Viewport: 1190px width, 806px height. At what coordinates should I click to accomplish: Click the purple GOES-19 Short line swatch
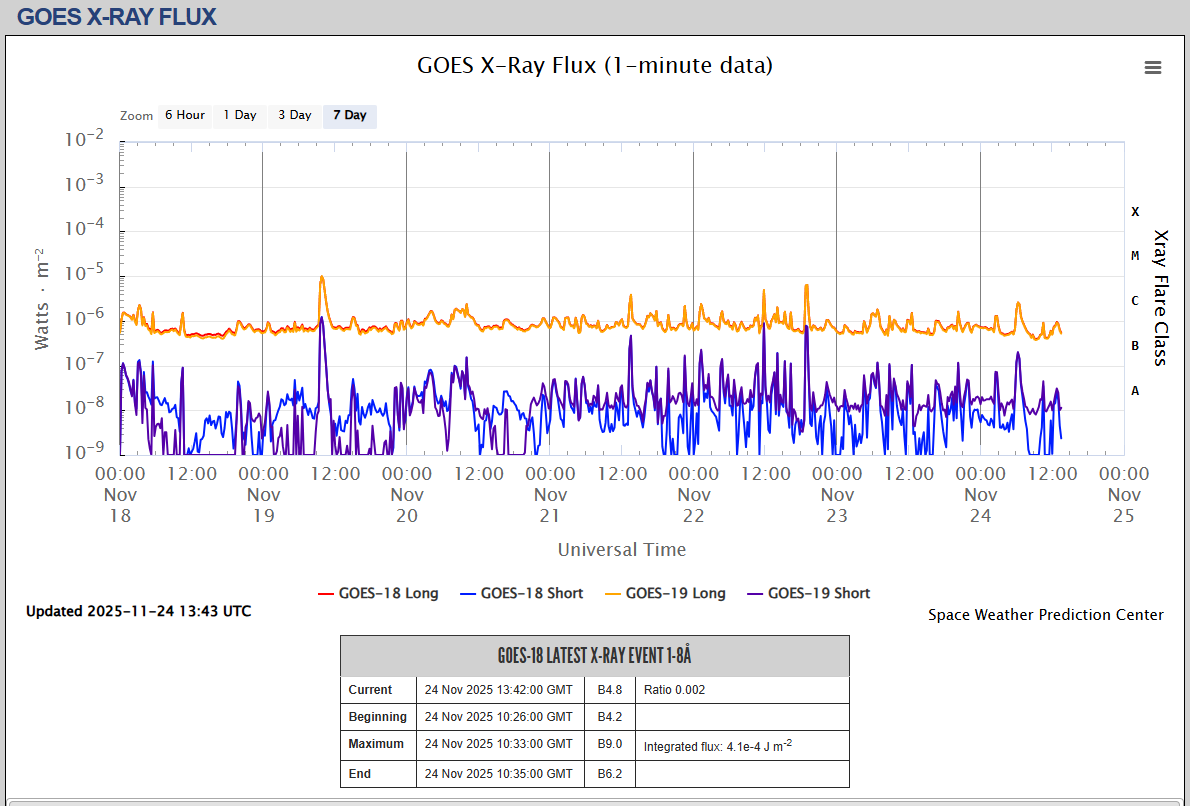754,594
